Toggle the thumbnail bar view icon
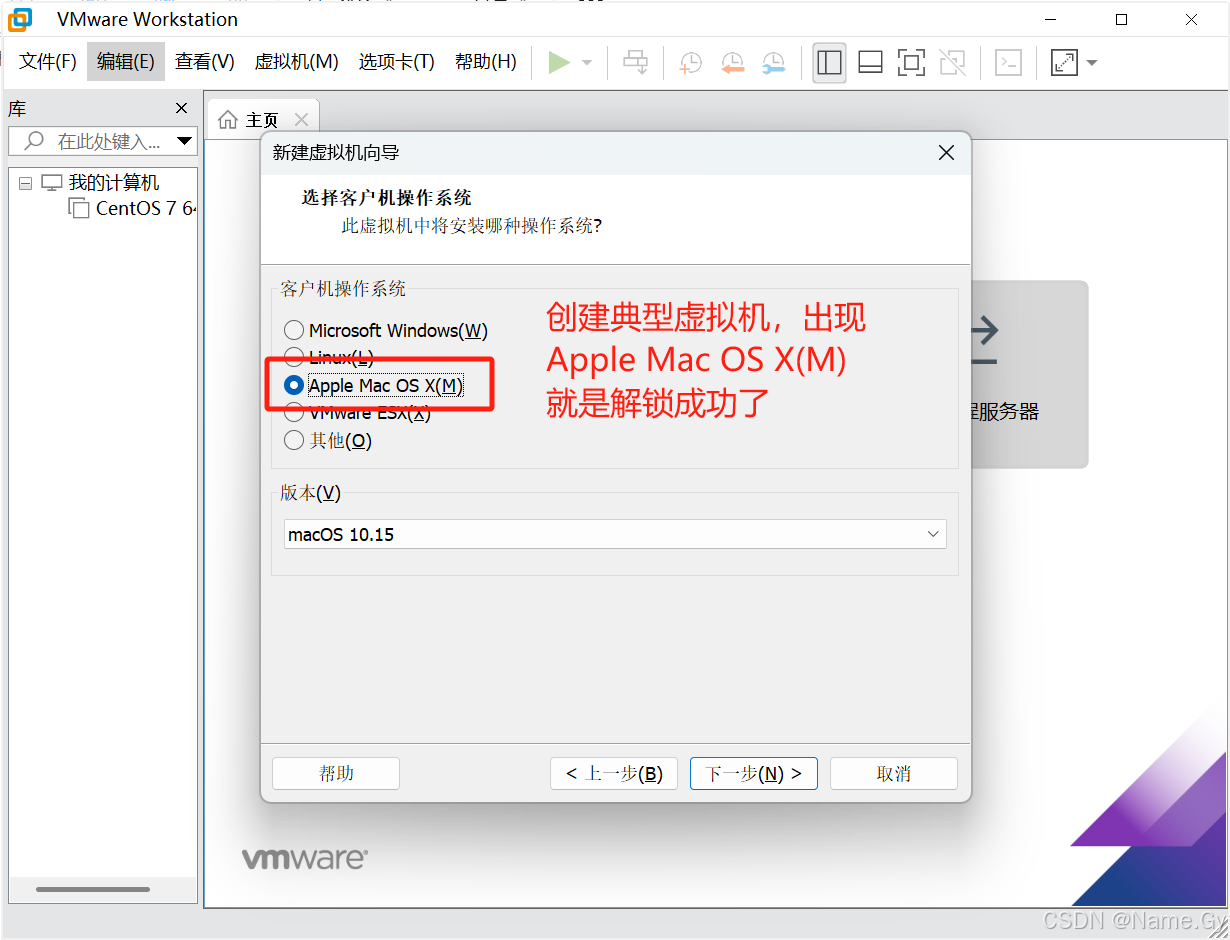1230x940 pixels. (870, 63)
